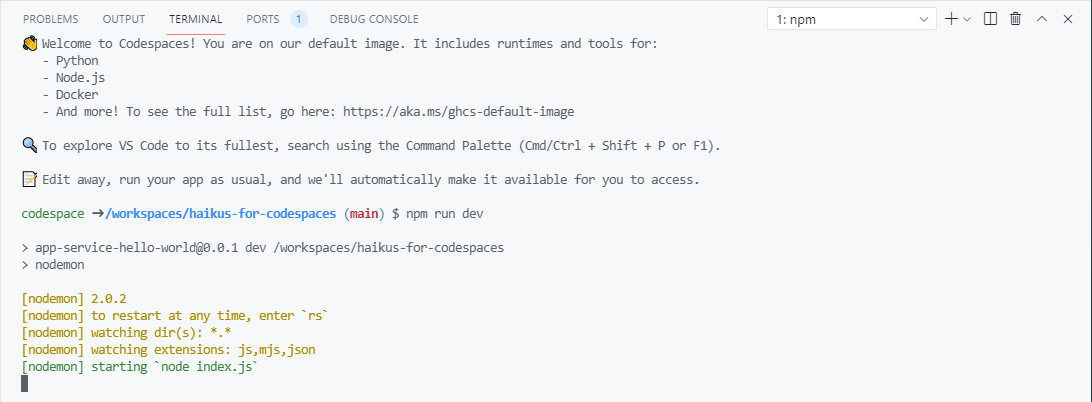Switch to the Problems tab

click(x=50, y=19)
